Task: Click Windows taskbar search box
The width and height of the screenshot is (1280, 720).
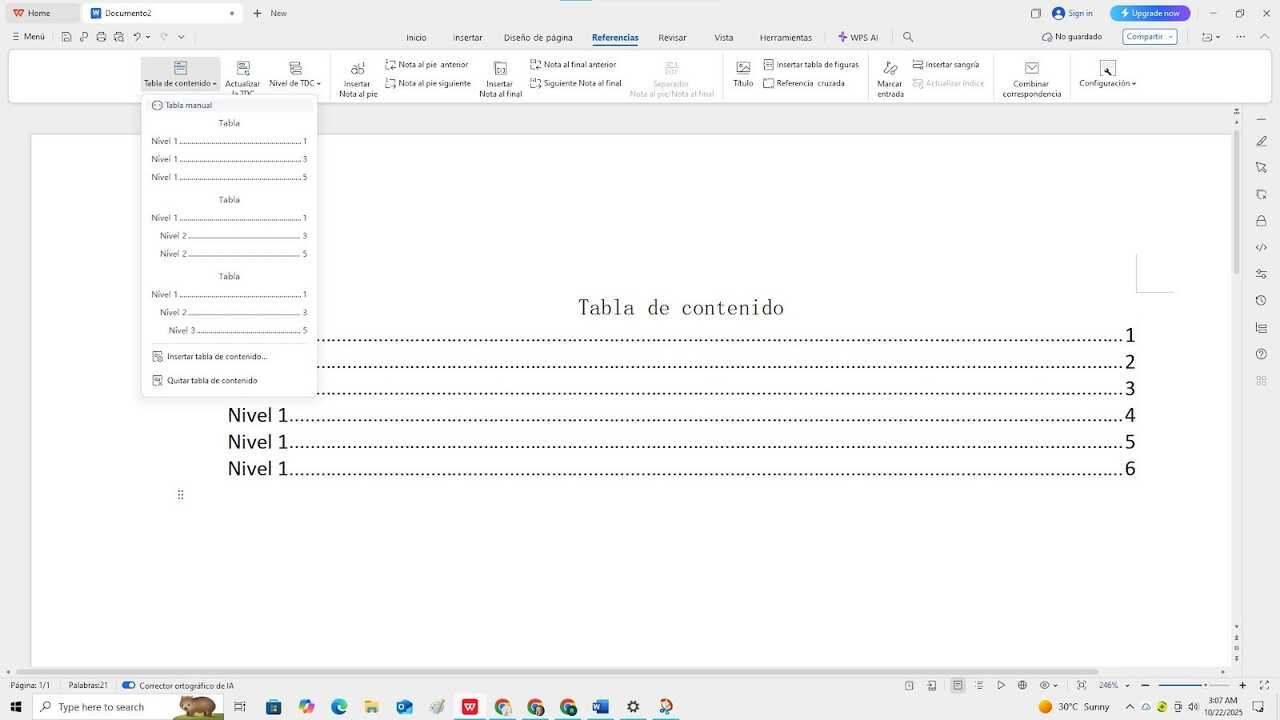Action: pos(102,707)
